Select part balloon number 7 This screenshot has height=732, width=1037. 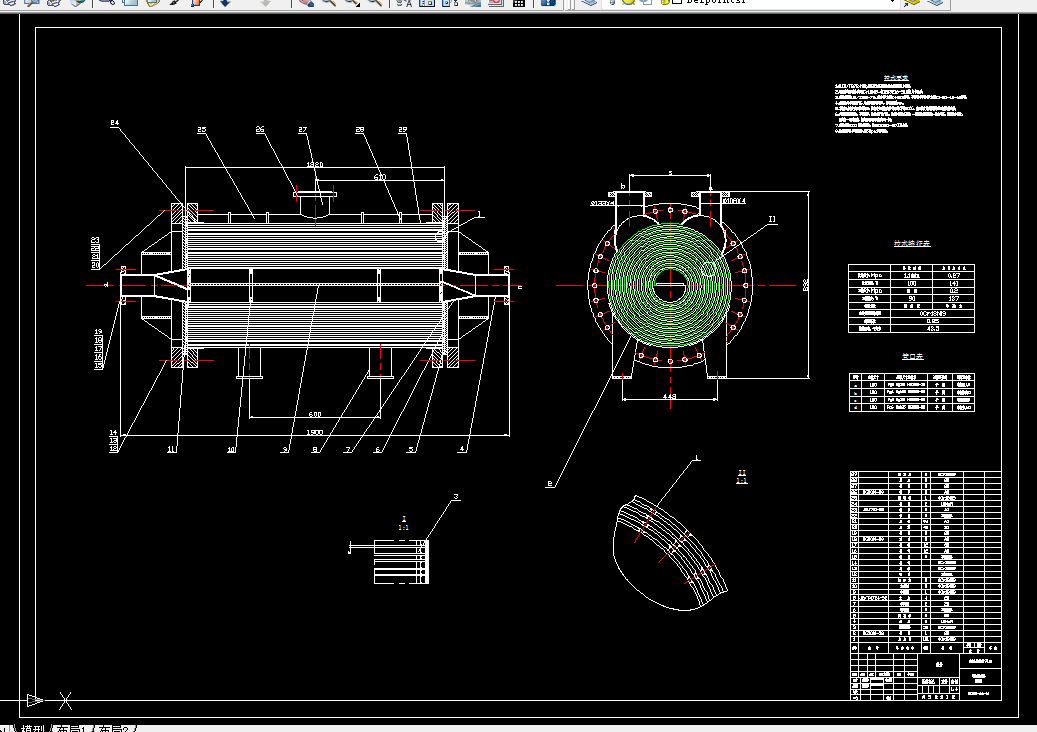(348, 450)
